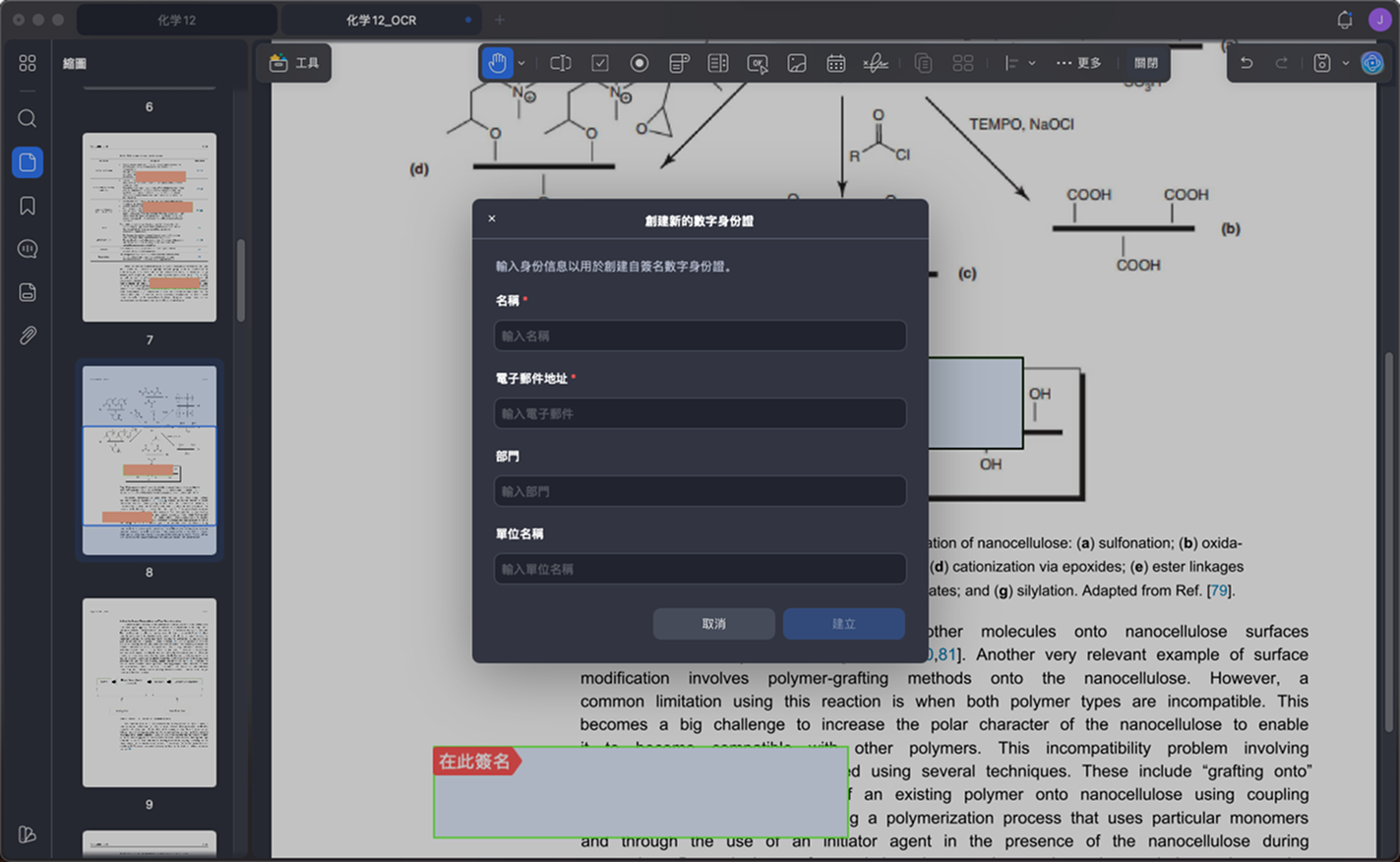Select page 9 thumbnail
Image resolution: width=1400 pixels, height=862 pixels.
coord(150,693)
